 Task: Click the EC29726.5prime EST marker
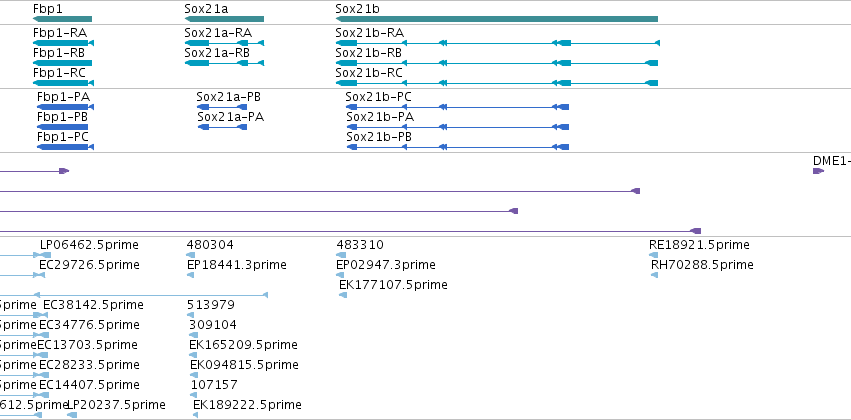[x=42, y=275]
